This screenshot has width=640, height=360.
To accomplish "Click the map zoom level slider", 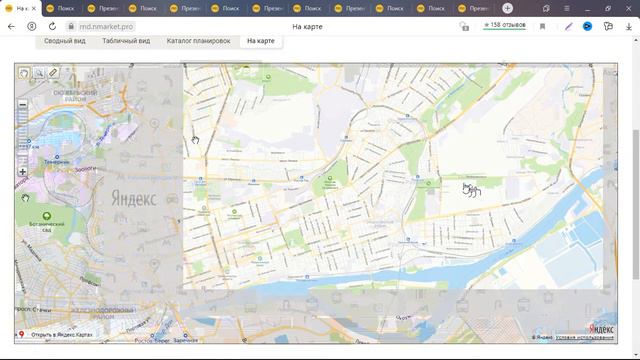I will click(22, 138).
